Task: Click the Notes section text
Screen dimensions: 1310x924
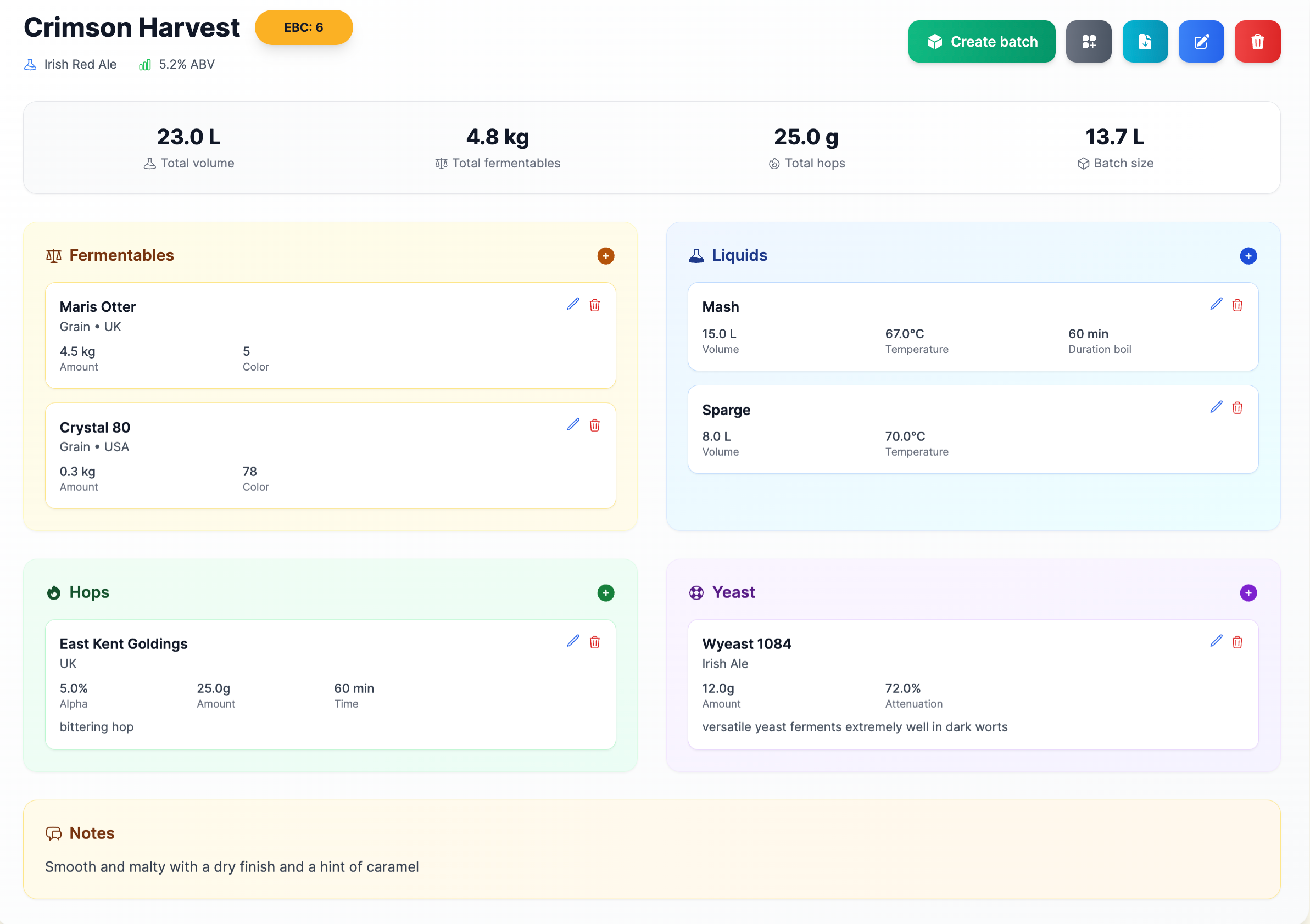Action: pyautogui.click(x=232, y=866)
